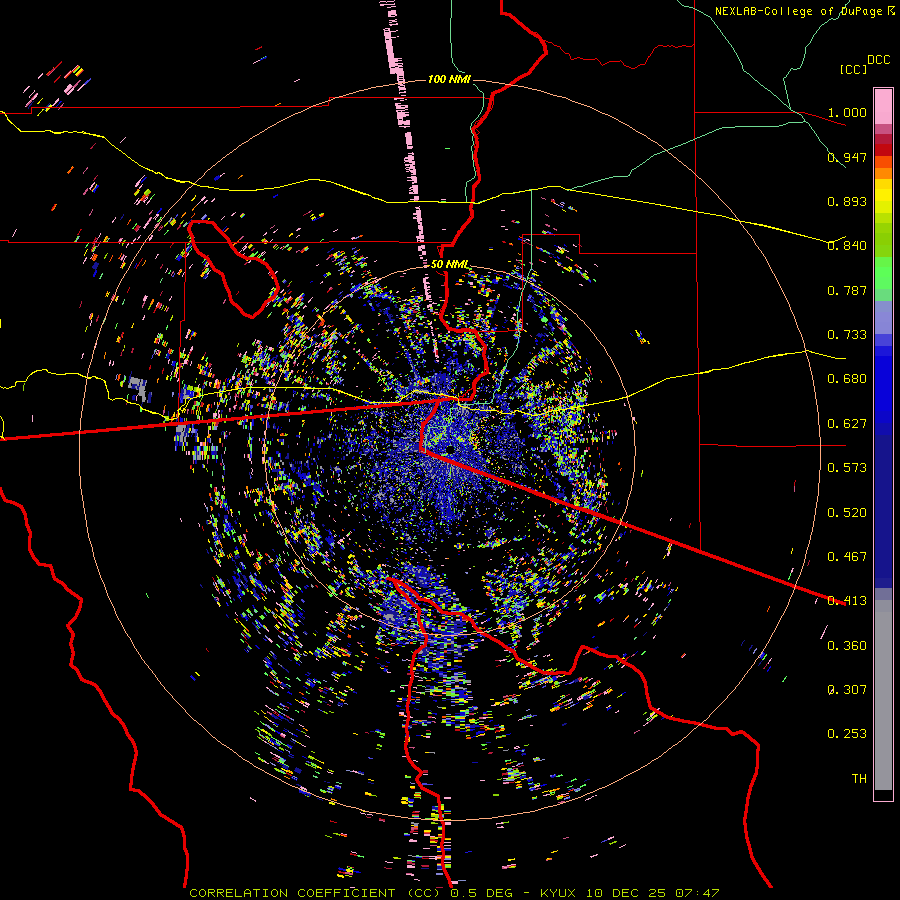
Task: Click the 0.573 scale value
Action: 847,468
